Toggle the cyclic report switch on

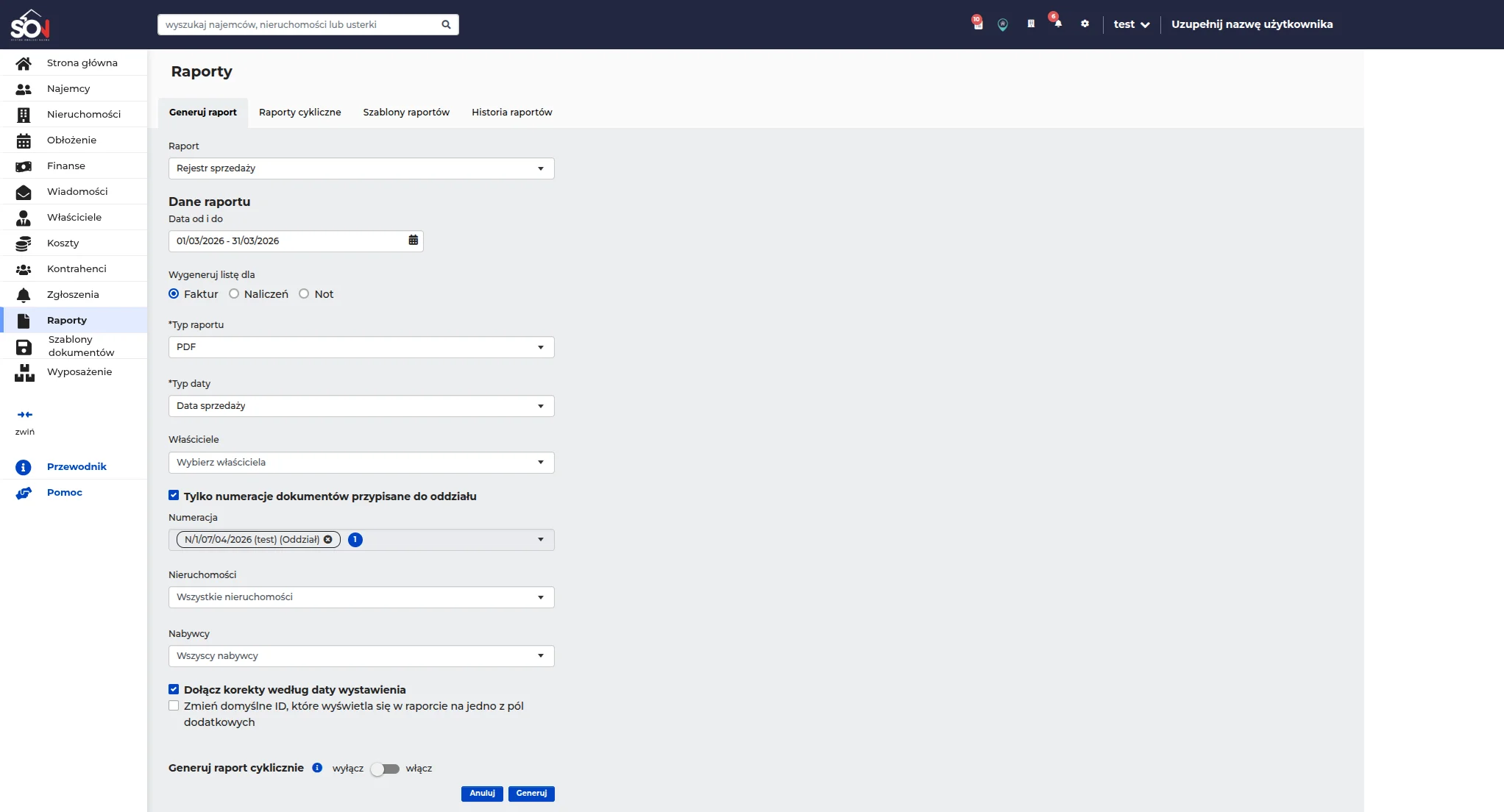pos(385,769)
